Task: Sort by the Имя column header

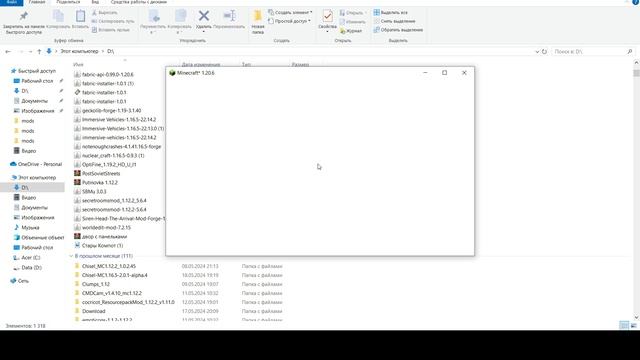Action: (78, 64)
